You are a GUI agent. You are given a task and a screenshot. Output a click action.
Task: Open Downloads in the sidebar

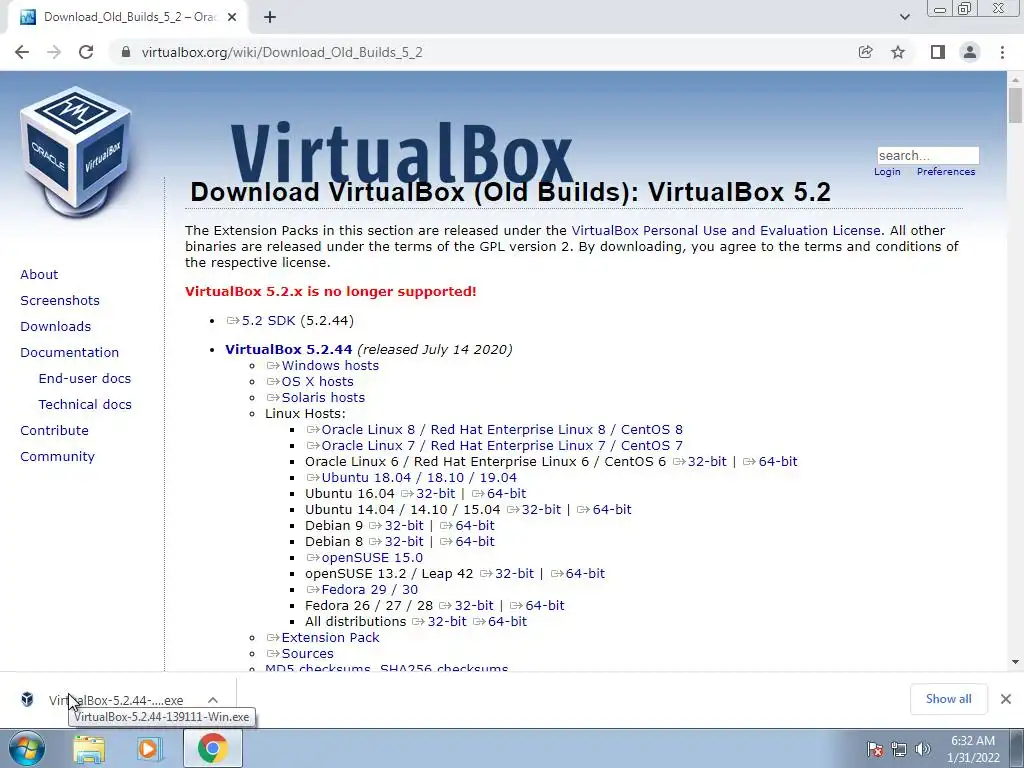(56, 327)
